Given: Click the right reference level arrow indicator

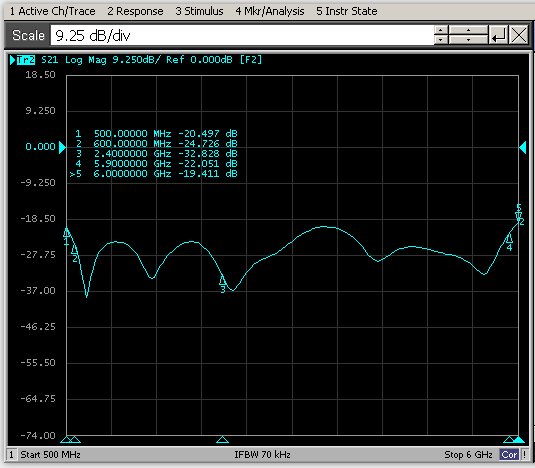Looking at the screenshot, I should (523, 147).
